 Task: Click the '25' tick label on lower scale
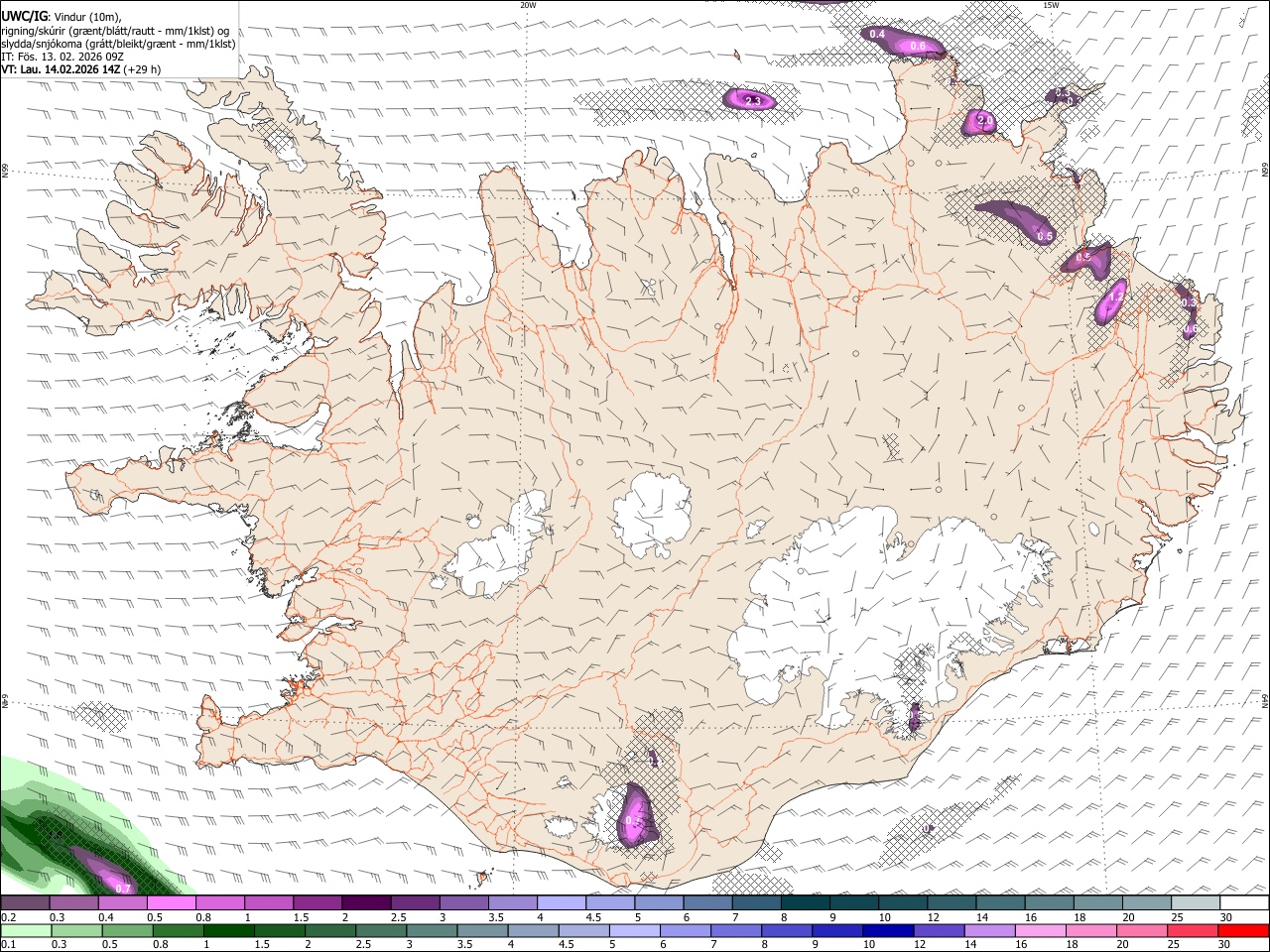click(1173, 945)
